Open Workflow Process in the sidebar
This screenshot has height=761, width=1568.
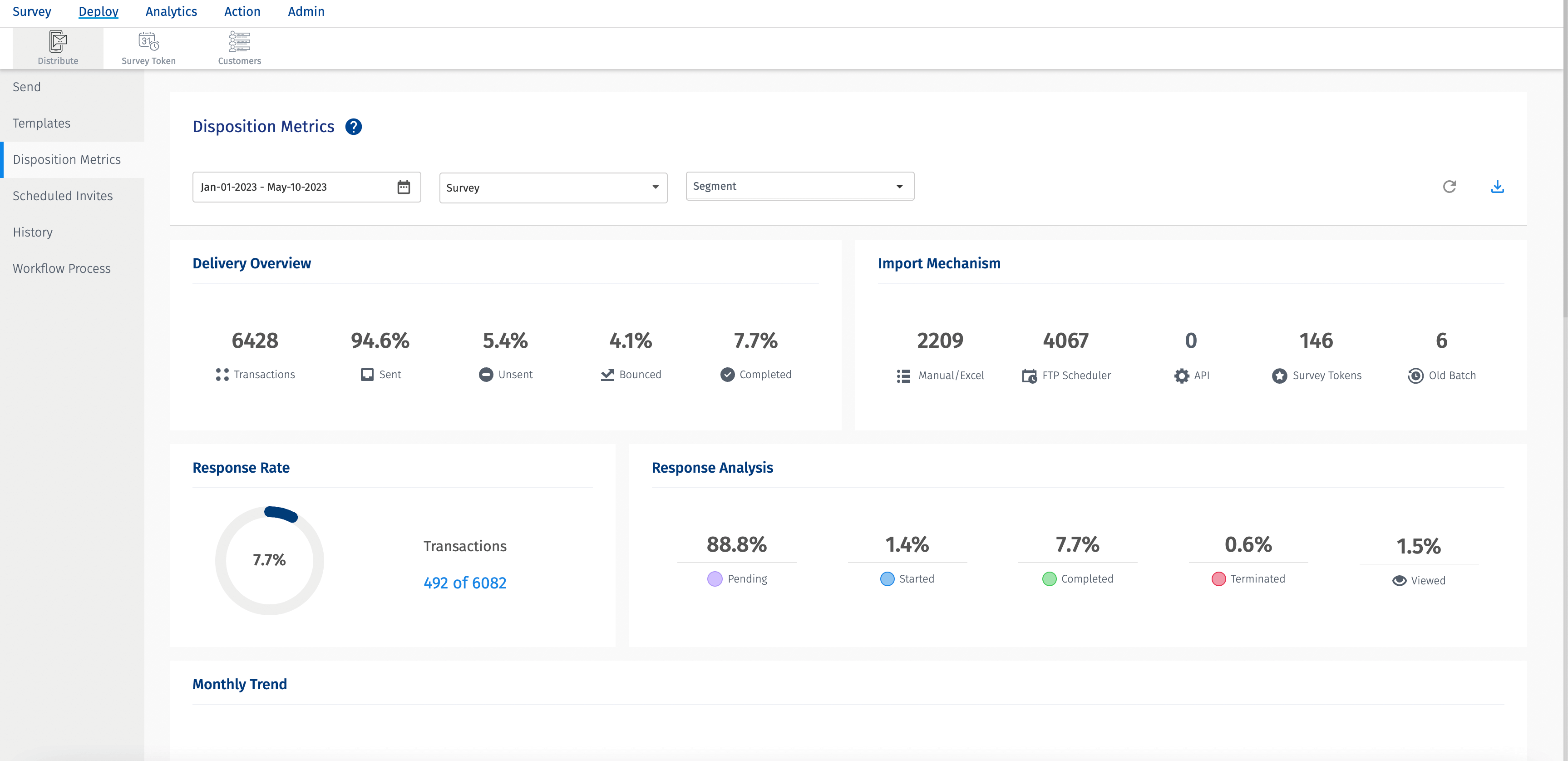pos(61,268)
